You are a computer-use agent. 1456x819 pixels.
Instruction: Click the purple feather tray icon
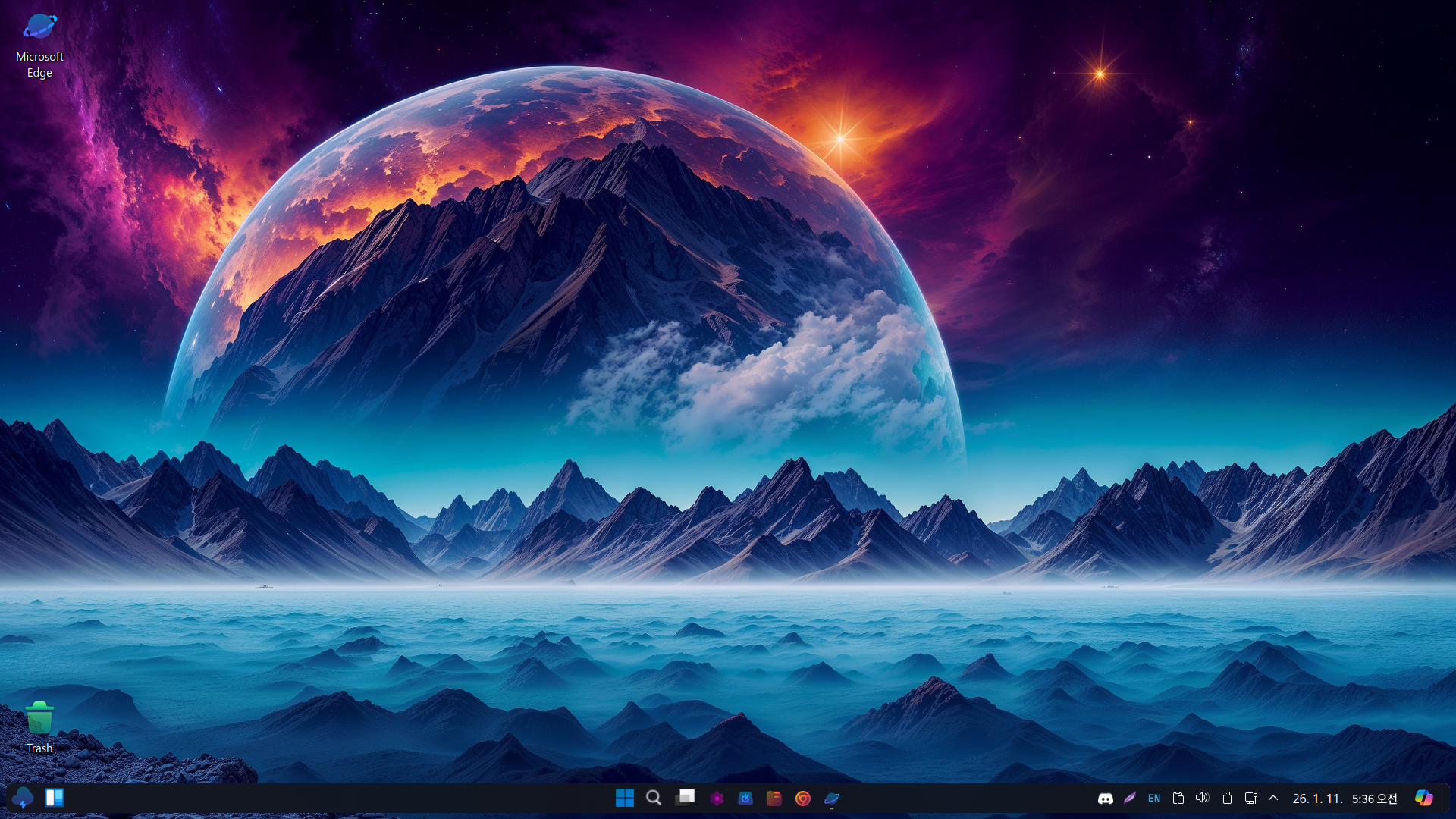coord(1130,798)
